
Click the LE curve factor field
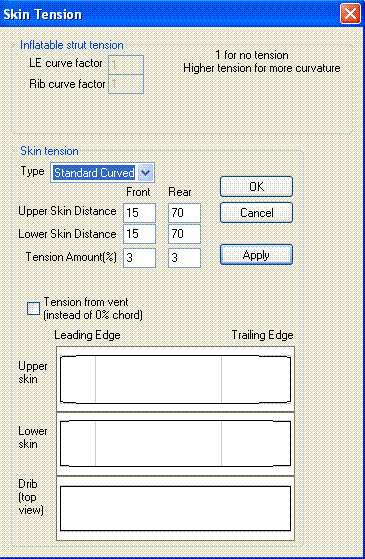pos(126,65)
